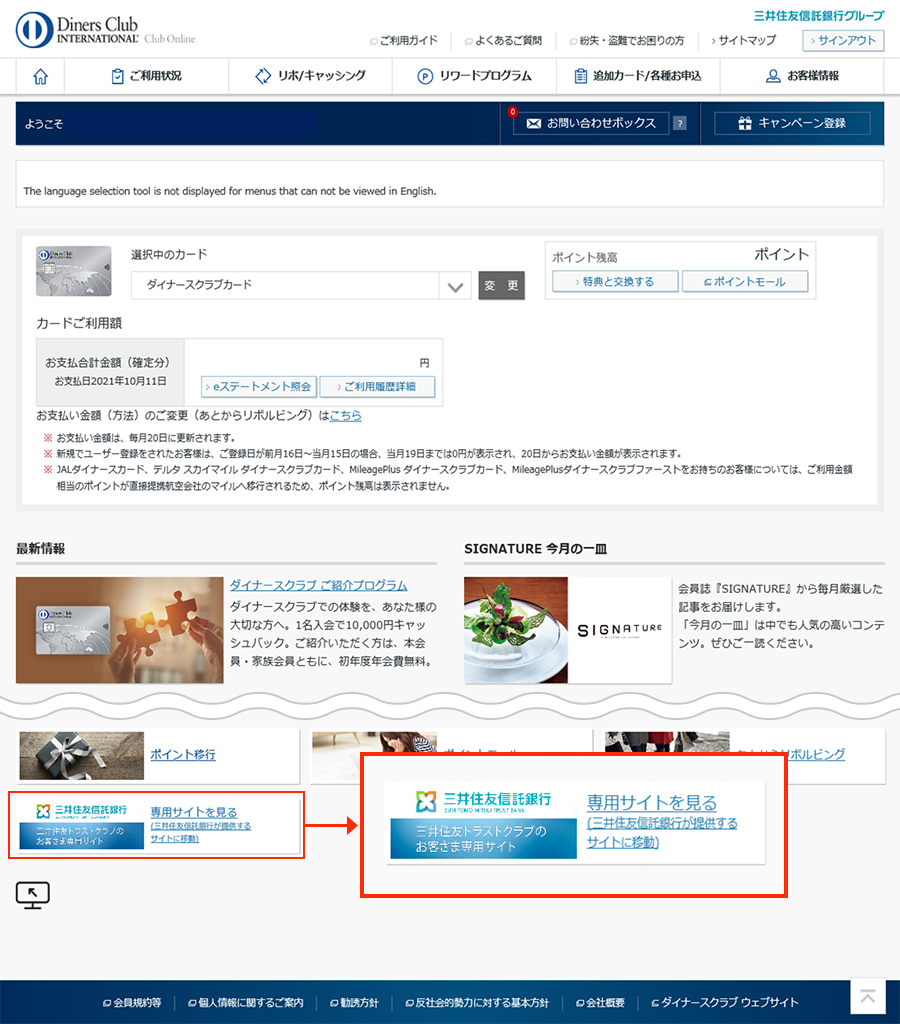This screenshot has height=1024, width=900.
Task: Open the よくあるご質問 link
Action: 503,40
